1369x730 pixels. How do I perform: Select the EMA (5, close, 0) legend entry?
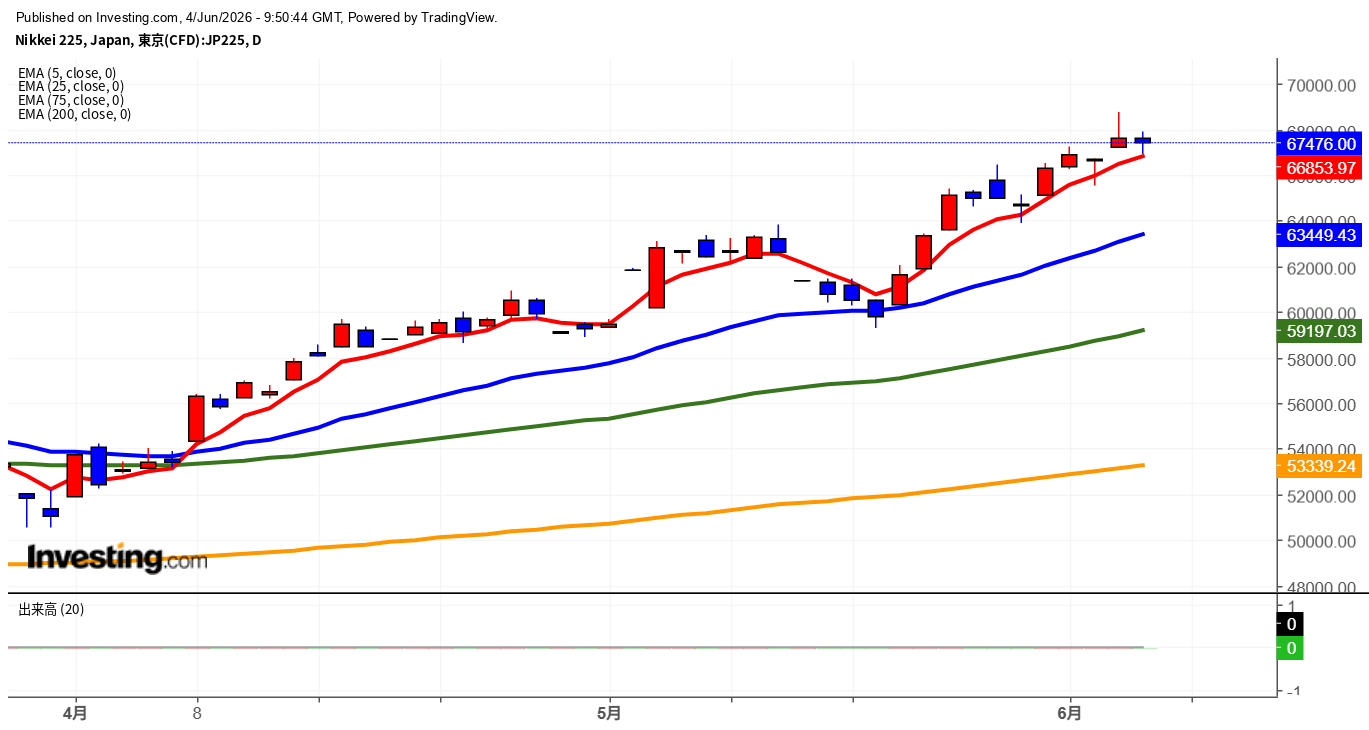click(67, 73)
